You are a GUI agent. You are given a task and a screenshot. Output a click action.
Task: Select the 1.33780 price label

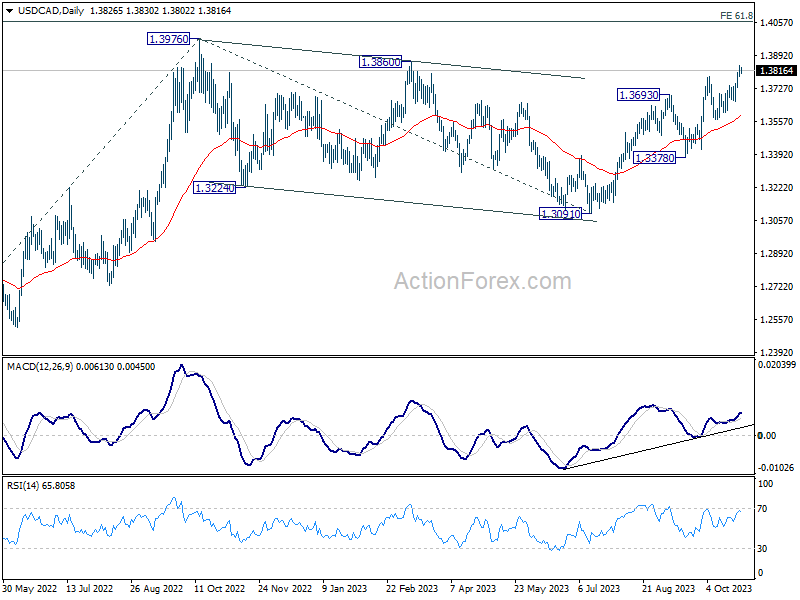point(654,158)
